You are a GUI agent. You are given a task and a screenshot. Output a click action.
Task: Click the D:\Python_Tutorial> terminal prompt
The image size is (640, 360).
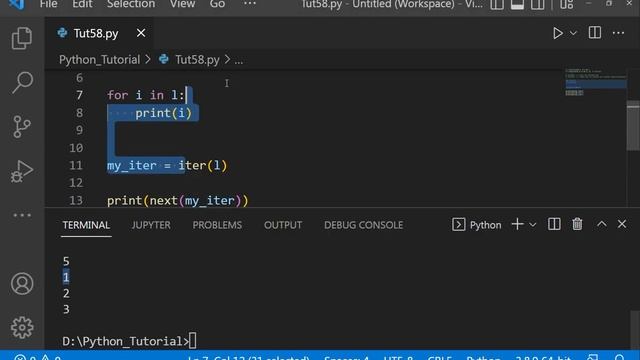coord(126,341)
